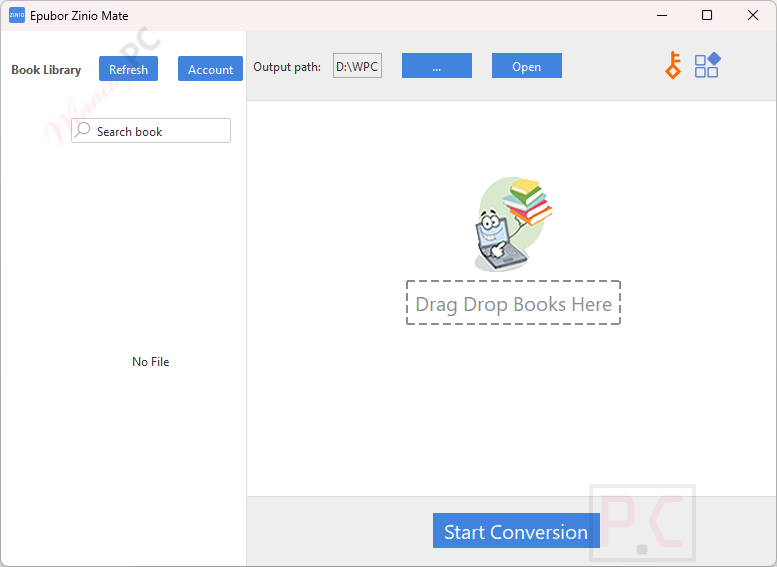The height and width of the screenshot is (567, 777).
Task: Click the orange key registration icon
Action: coord(673,65)
